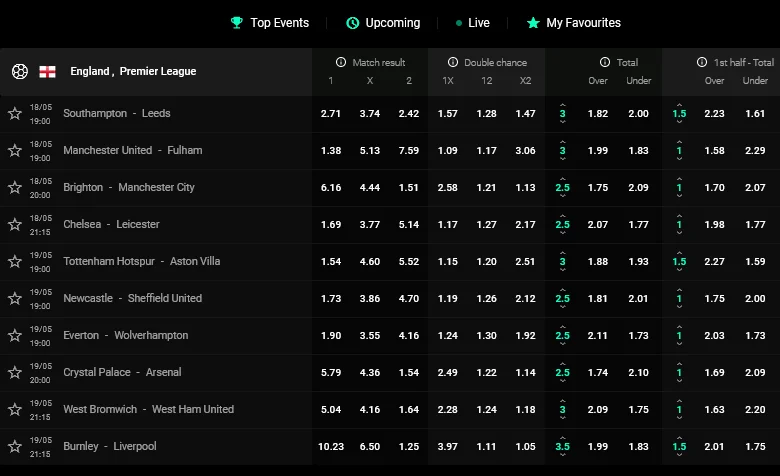Click the info icon next to Total header
The height and width of the screenshot is (476, 780).
[x=605, y=62]
